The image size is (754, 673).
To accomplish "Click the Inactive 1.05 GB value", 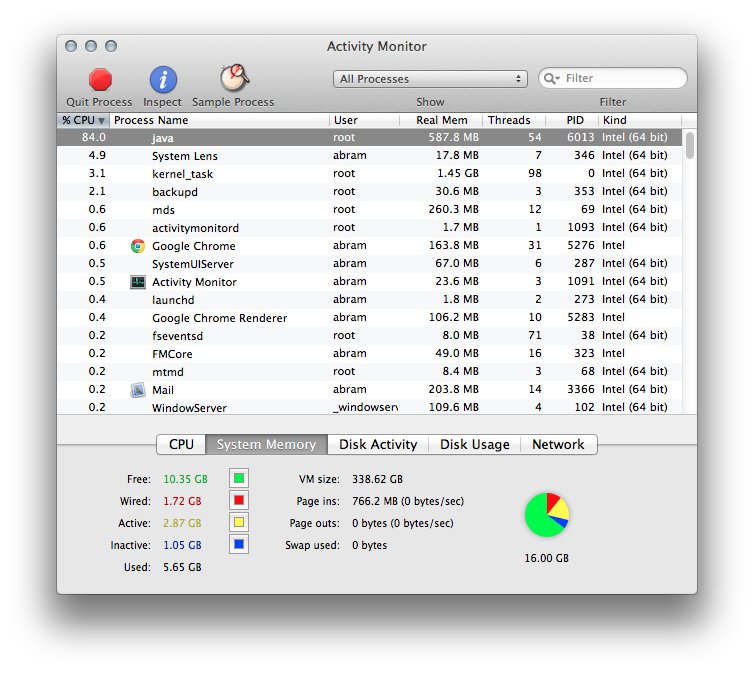I will 182,545.
